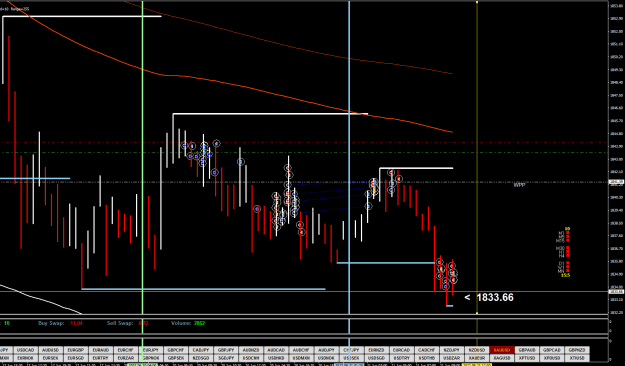Screen dimensions: 625x366
Task: Open the EURCAD symbol button
Action: 401,350
